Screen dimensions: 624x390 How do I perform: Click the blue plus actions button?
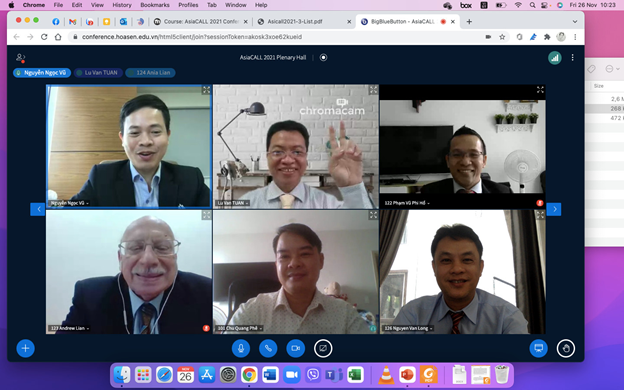[25, 348]
